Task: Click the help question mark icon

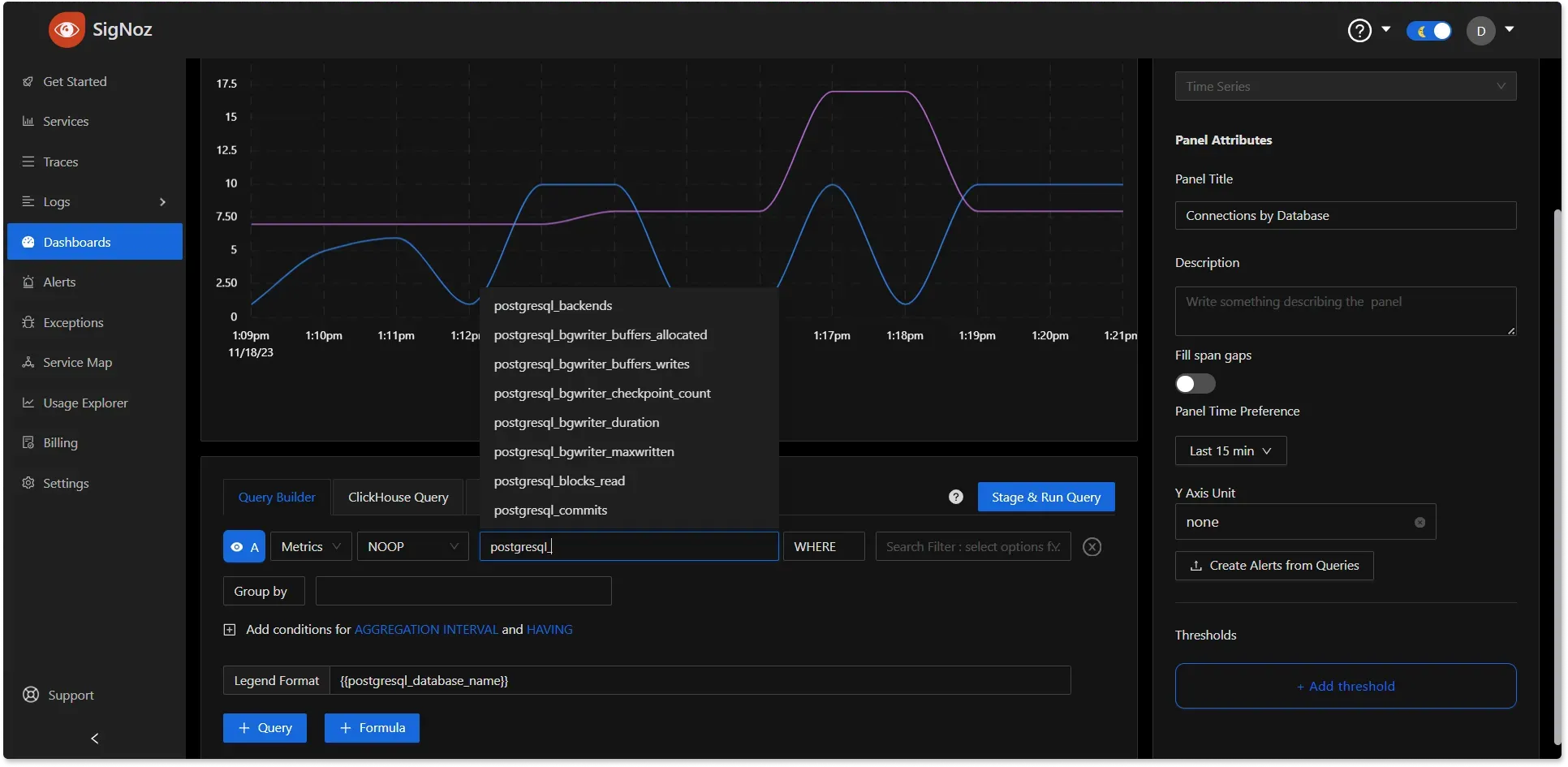Action: [x=1359, y=30]
